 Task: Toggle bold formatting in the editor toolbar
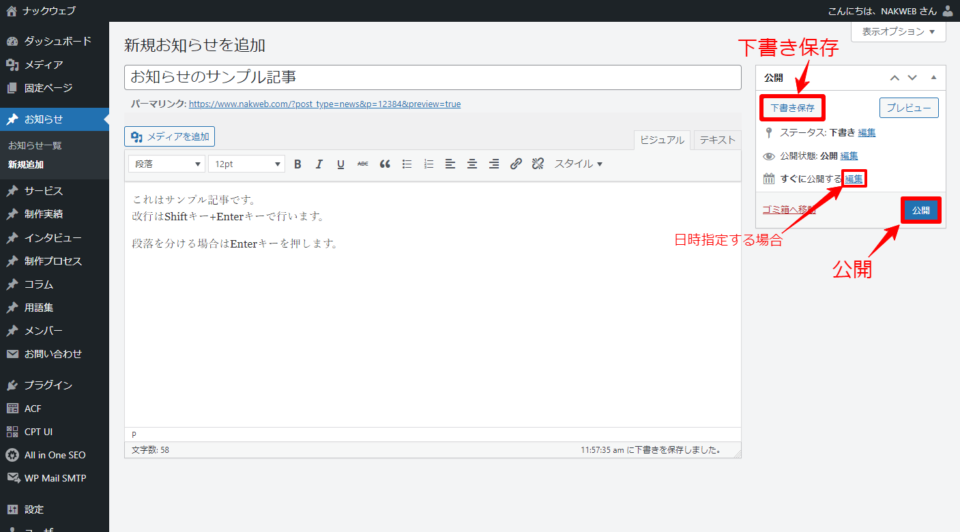click(297, 164)
